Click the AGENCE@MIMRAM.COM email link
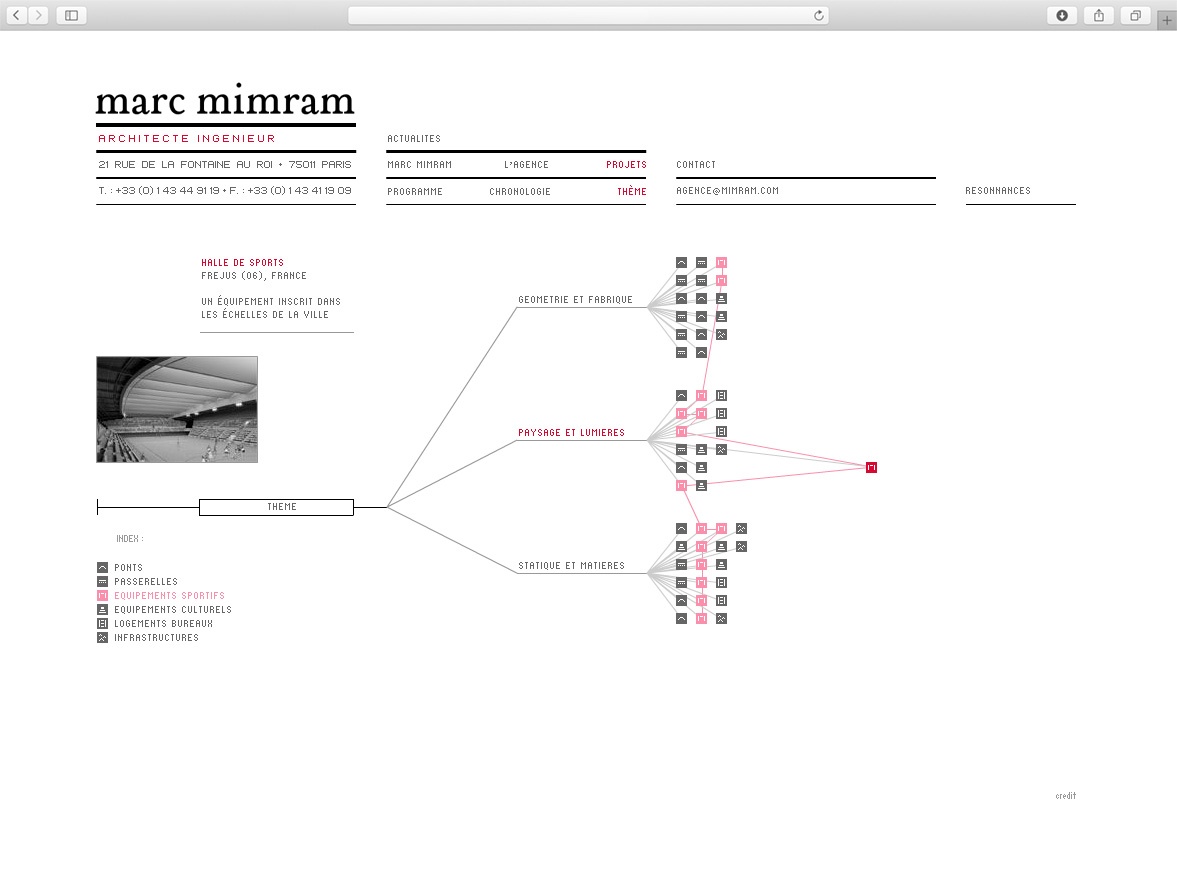1177x872 pixels. click(727, 191)
